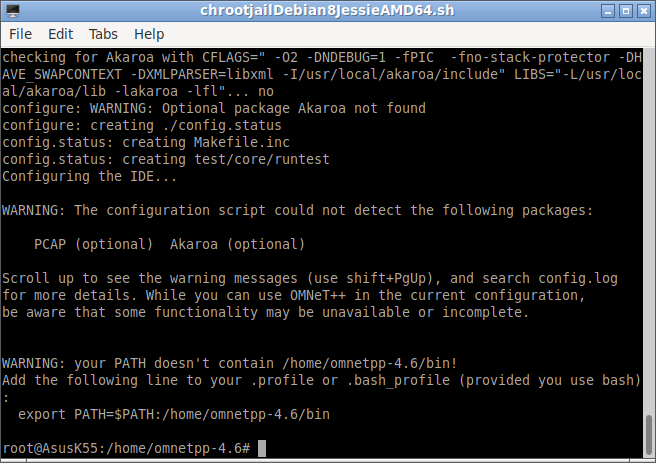
Task: Click the 'PCAP (optional)' text
Action: pyautogui.click(x=94, y=244)
